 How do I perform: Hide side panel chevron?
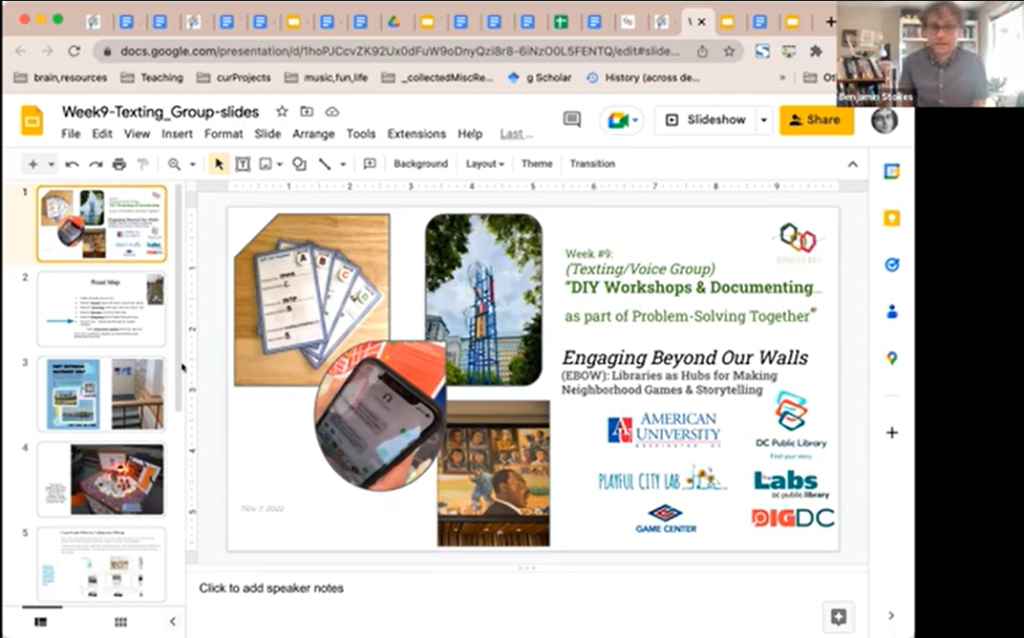pyautogui.click(x=891, y=616)
